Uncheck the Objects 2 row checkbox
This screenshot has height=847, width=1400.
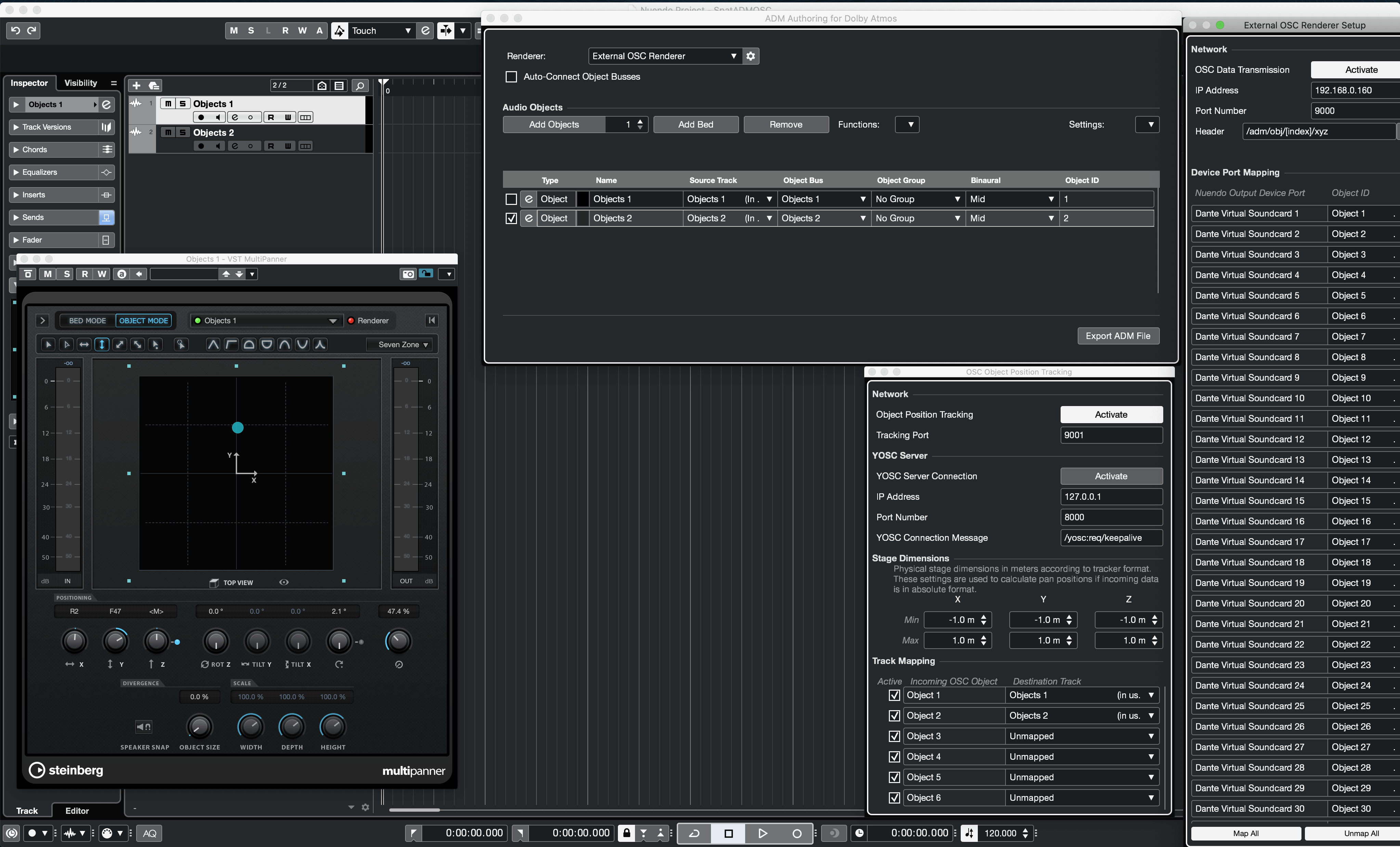click(x=511, y=218)
